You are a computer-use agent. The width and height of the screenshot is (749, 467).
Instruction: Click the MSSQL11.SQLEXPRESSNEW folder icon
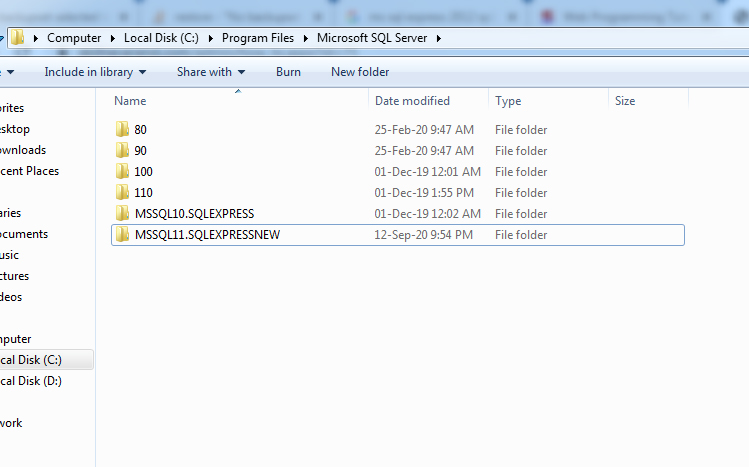click(x=122, y=234)
